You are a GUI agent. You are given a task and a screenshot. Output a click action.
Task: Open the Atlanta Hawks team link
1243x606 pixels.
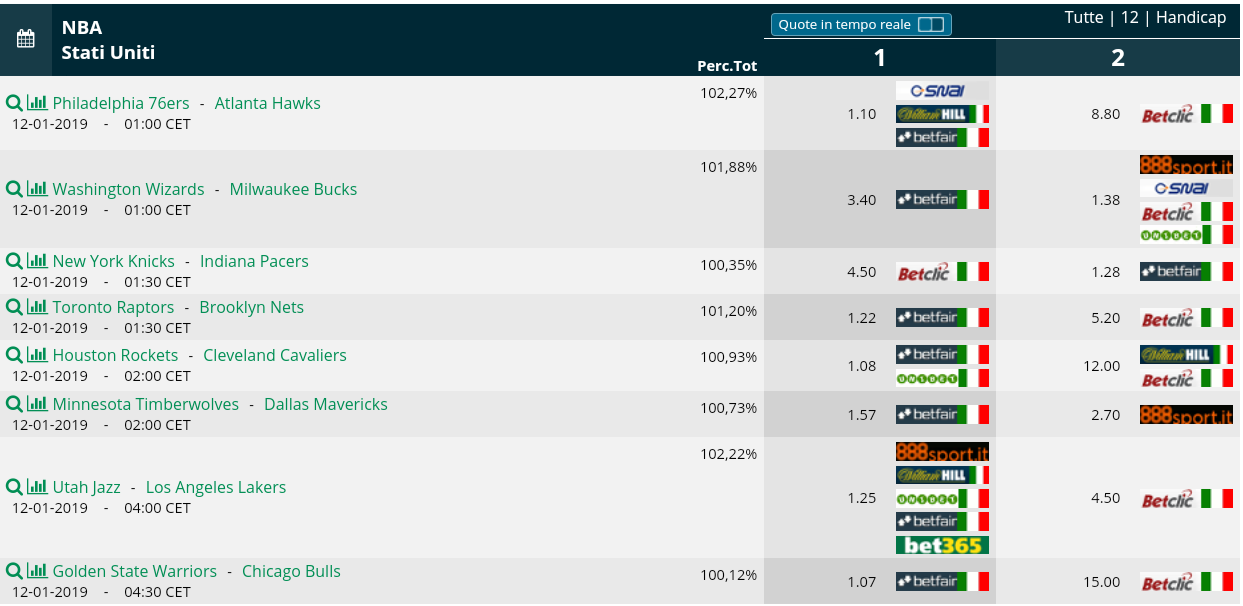[x=268, y=103]
